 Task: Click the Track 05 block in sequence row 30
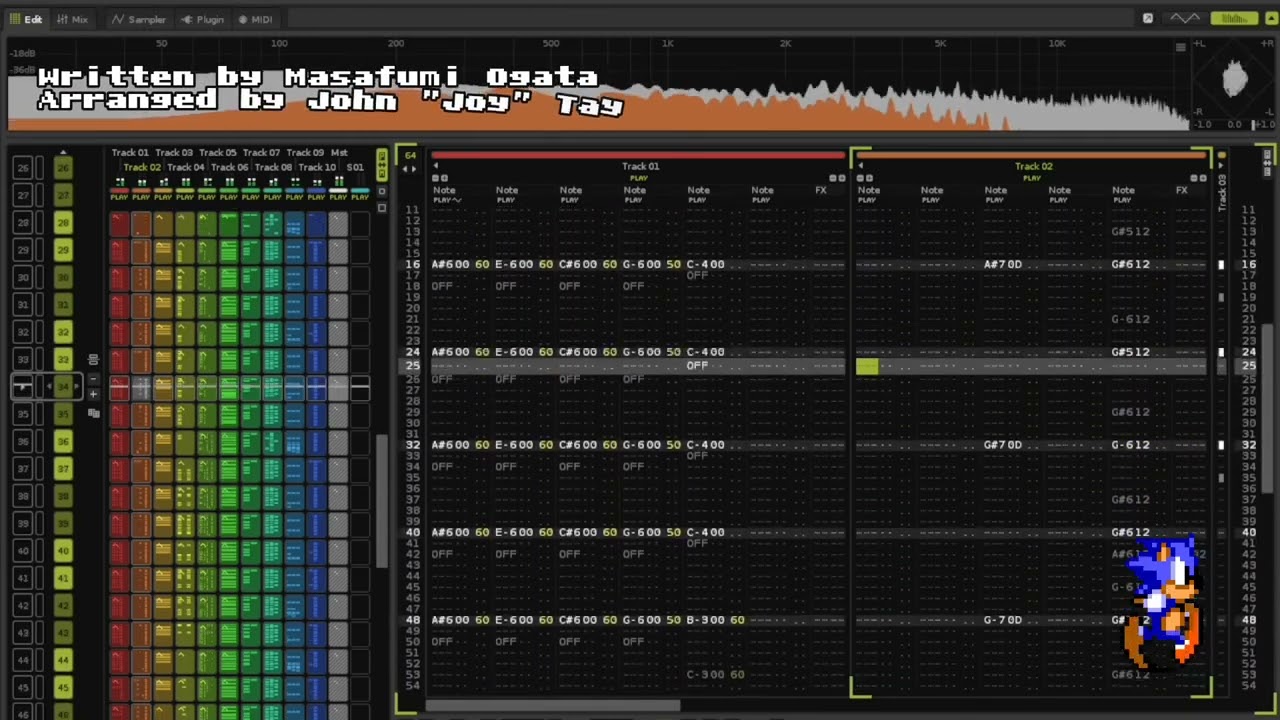pyautogui.click(x=207, y=278)
